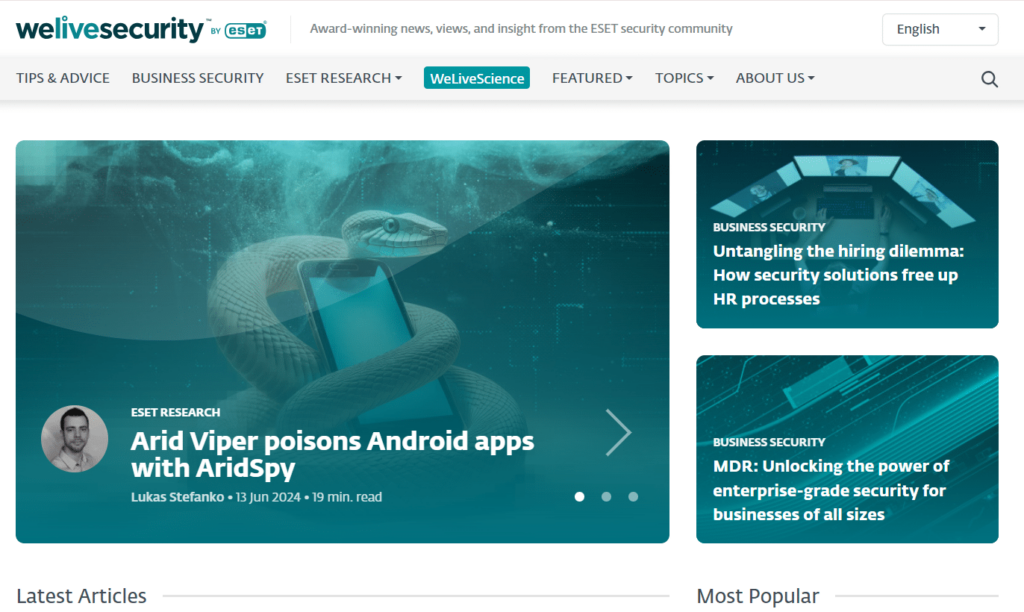Advance carousel with the right arrow

(619, 433)
